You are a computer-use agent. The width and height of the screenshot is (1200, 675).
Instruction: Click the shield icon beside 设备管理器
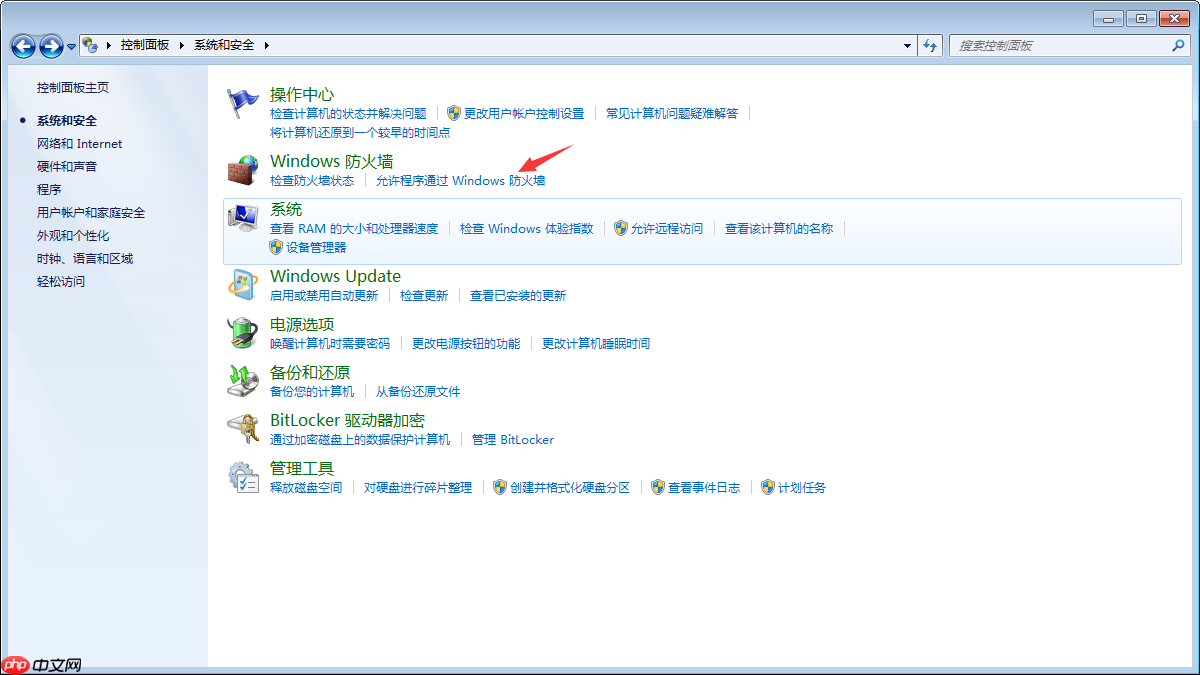pos(273,247)
